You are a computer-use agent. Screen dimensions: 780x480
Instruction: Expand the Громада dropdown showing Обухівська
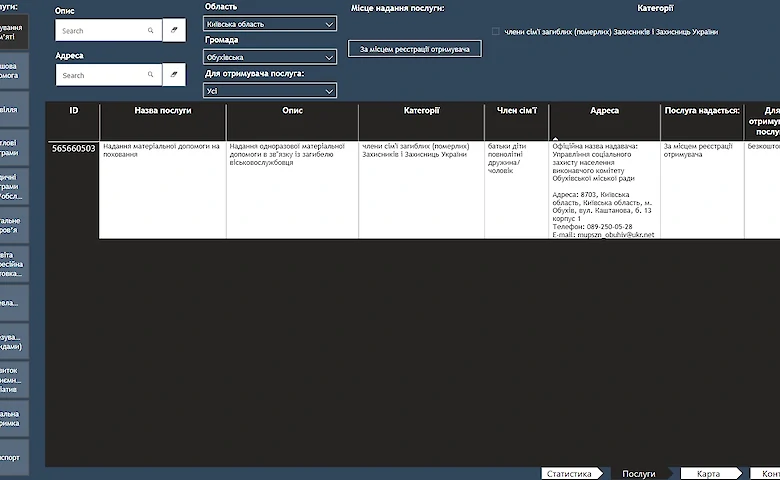(270, 57)
